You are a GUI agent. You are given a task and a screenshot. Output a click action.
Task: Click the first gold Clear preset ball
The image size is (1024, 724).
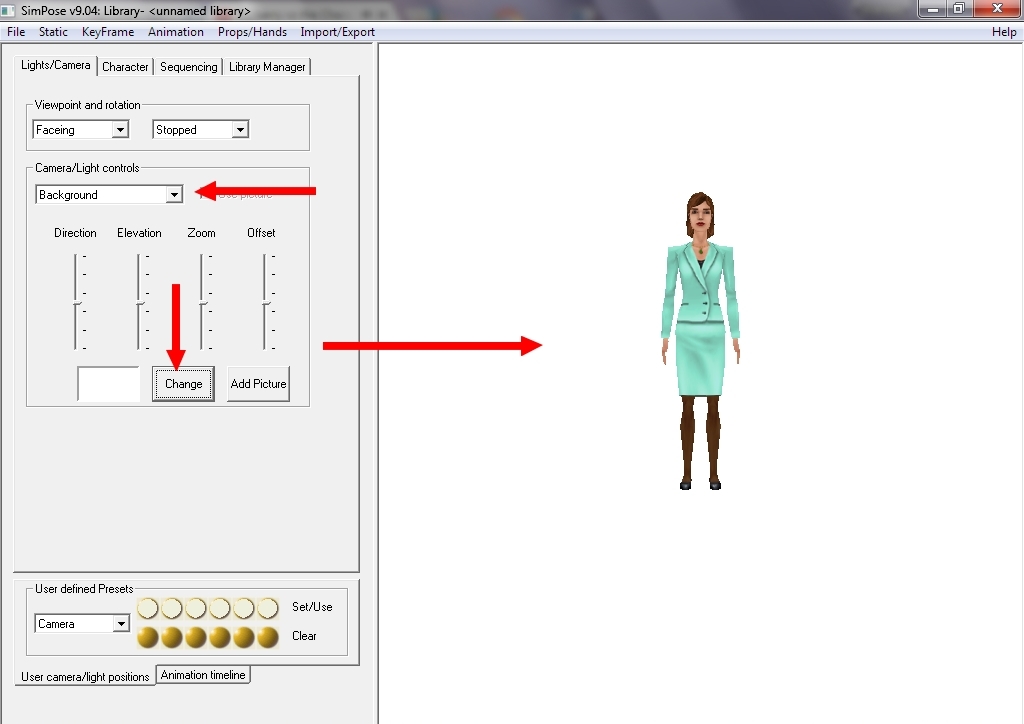148,637
